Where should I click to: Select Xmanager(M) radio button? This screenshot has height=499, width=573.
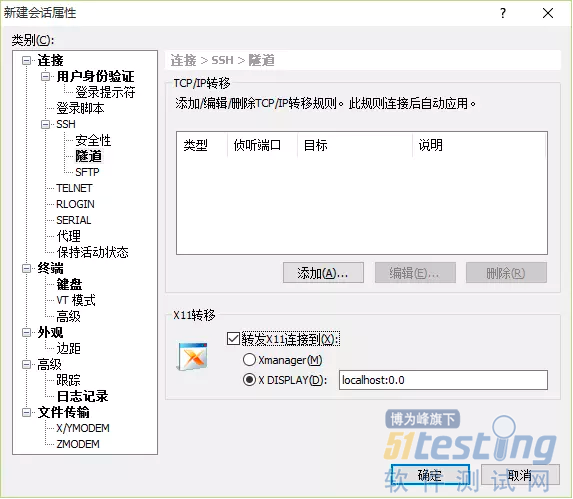249,360
